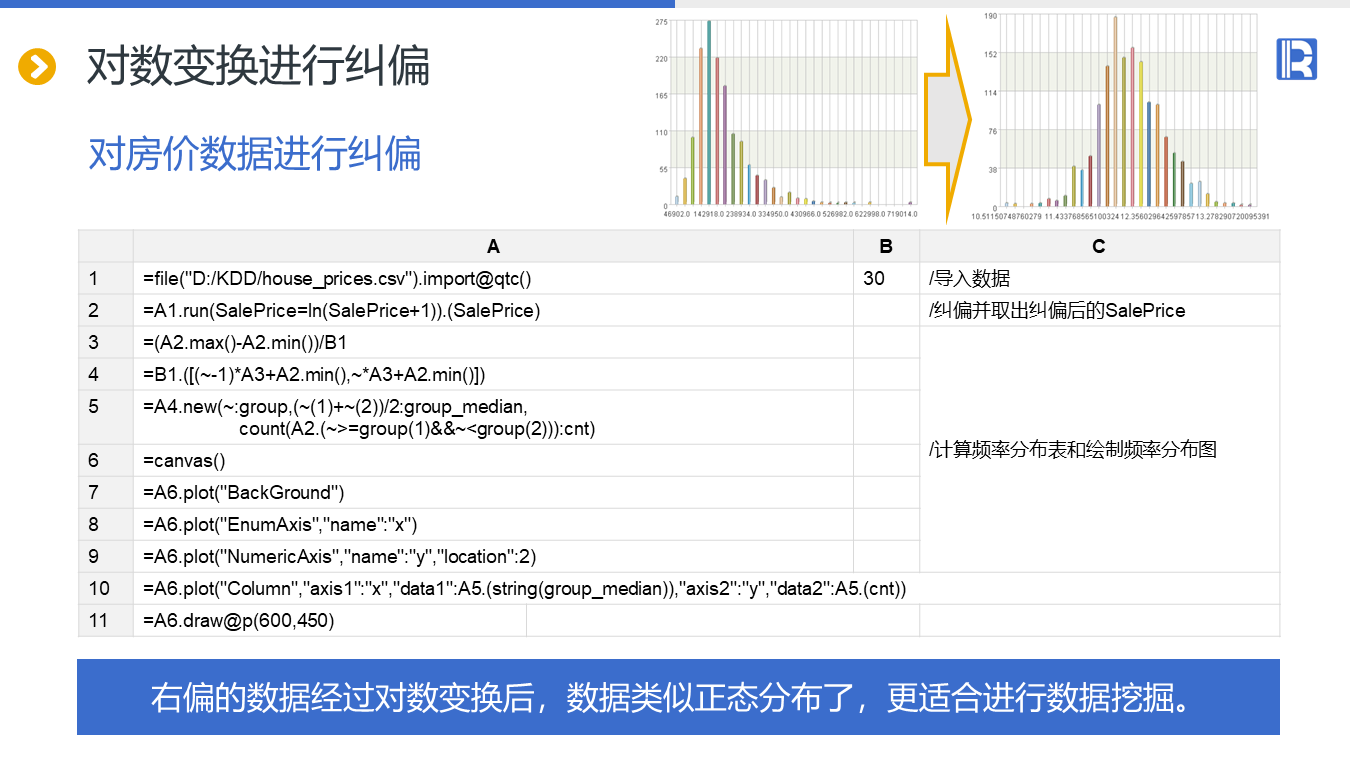Click the A6.plot "BackGround" cell
1350x759 pixels.
pyautogui.click(x=493, y=492)
